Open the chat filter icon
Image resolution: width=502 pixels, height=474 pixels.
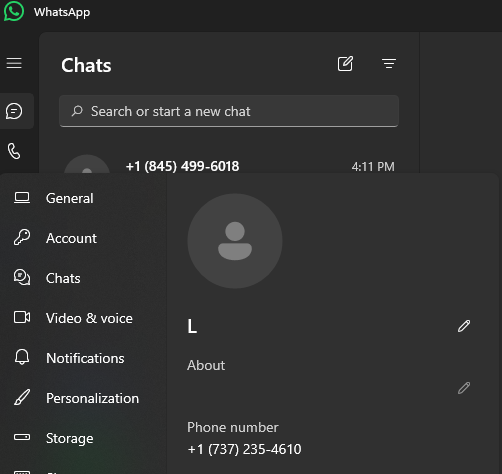[x=389, y=63]
